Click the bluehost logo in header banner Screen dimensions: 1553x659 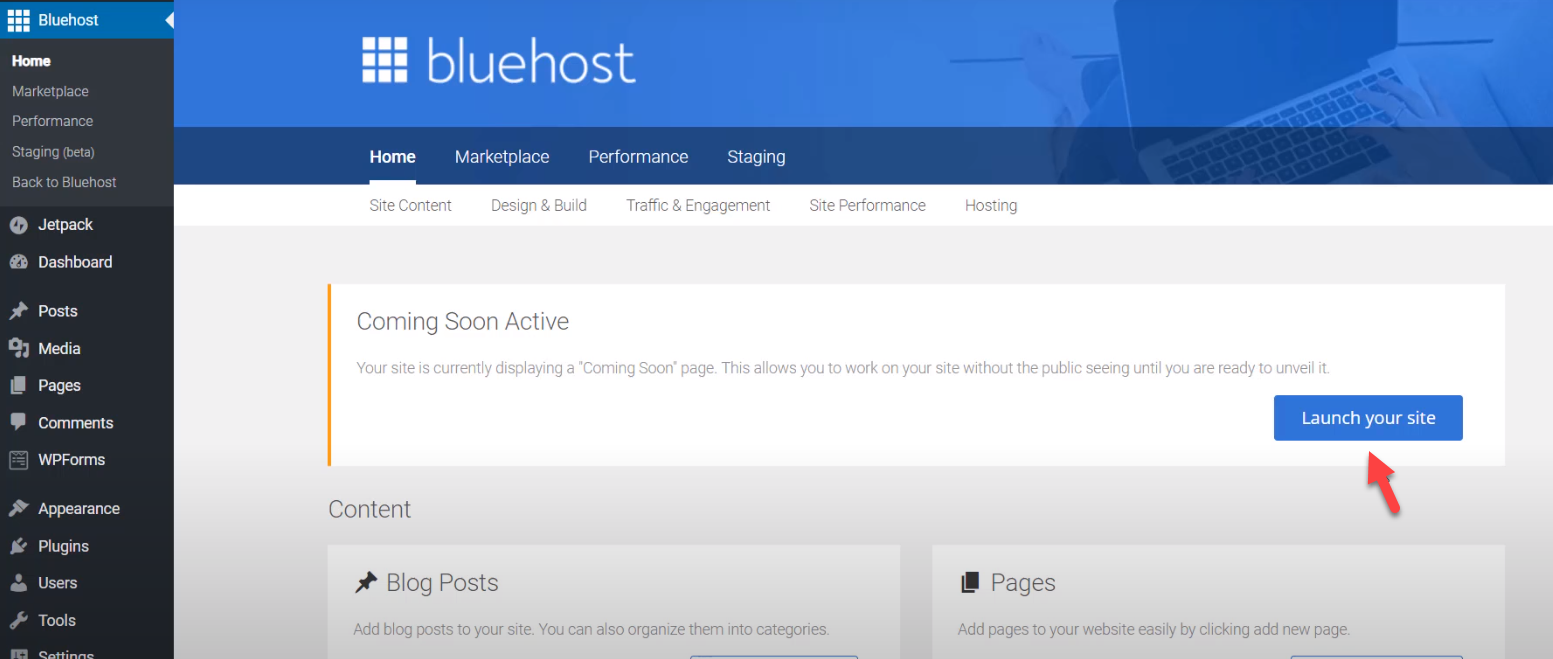(x=498, y=61)
